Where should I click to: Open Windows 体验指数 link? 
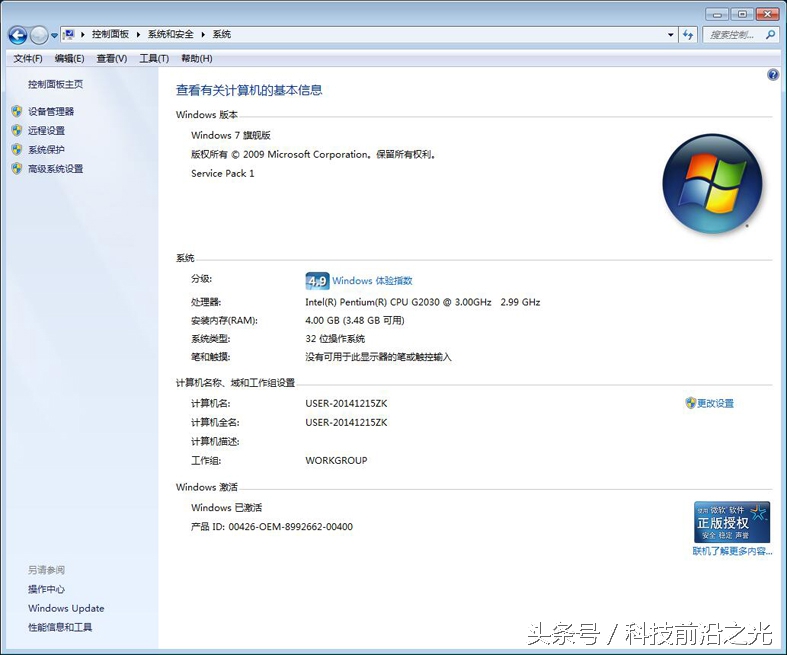coord(372,281)
